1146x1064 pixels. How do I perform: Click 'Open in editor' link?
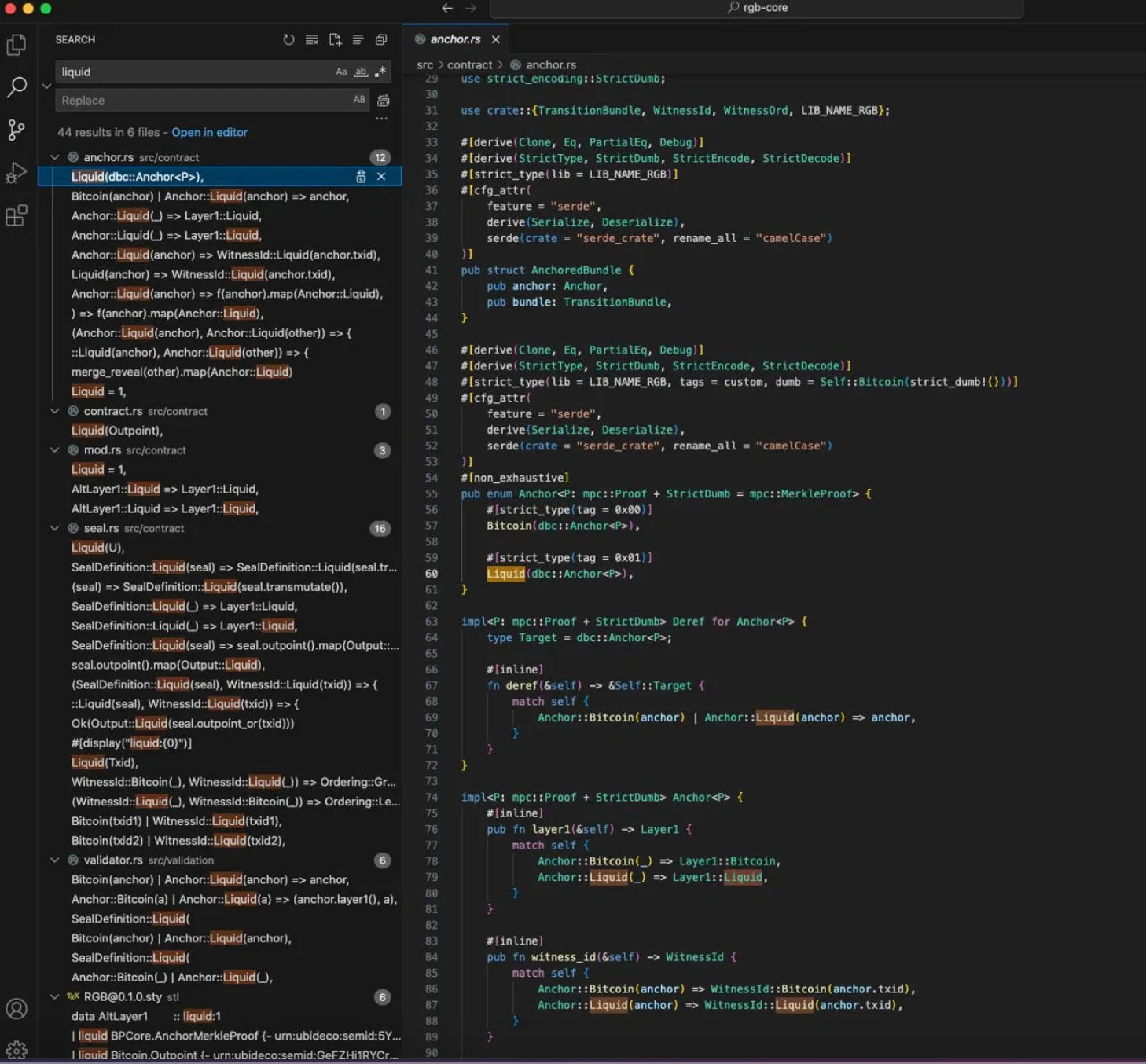(209, 132)
